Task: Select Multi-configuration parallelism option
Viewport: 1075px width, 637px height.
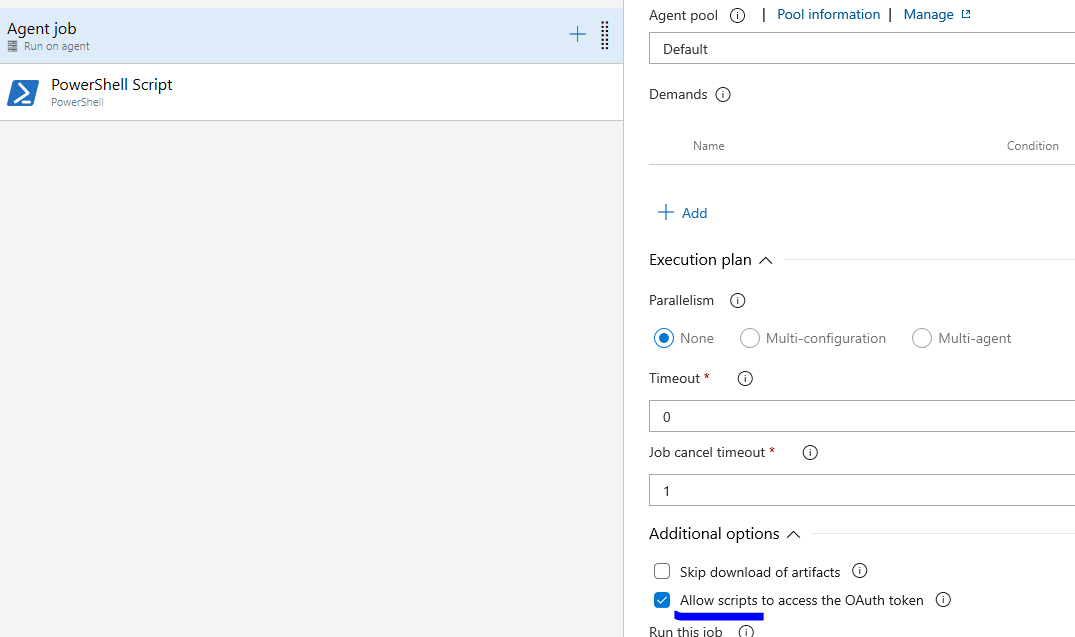Action: (x=749, y=338)
